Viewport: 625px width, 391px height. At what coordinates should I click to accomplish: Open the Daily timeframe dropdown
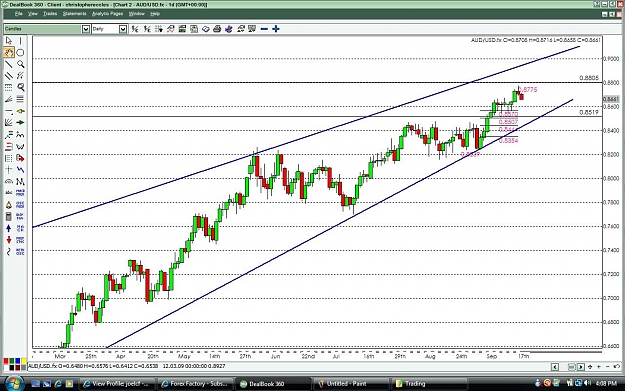[123, 29]
